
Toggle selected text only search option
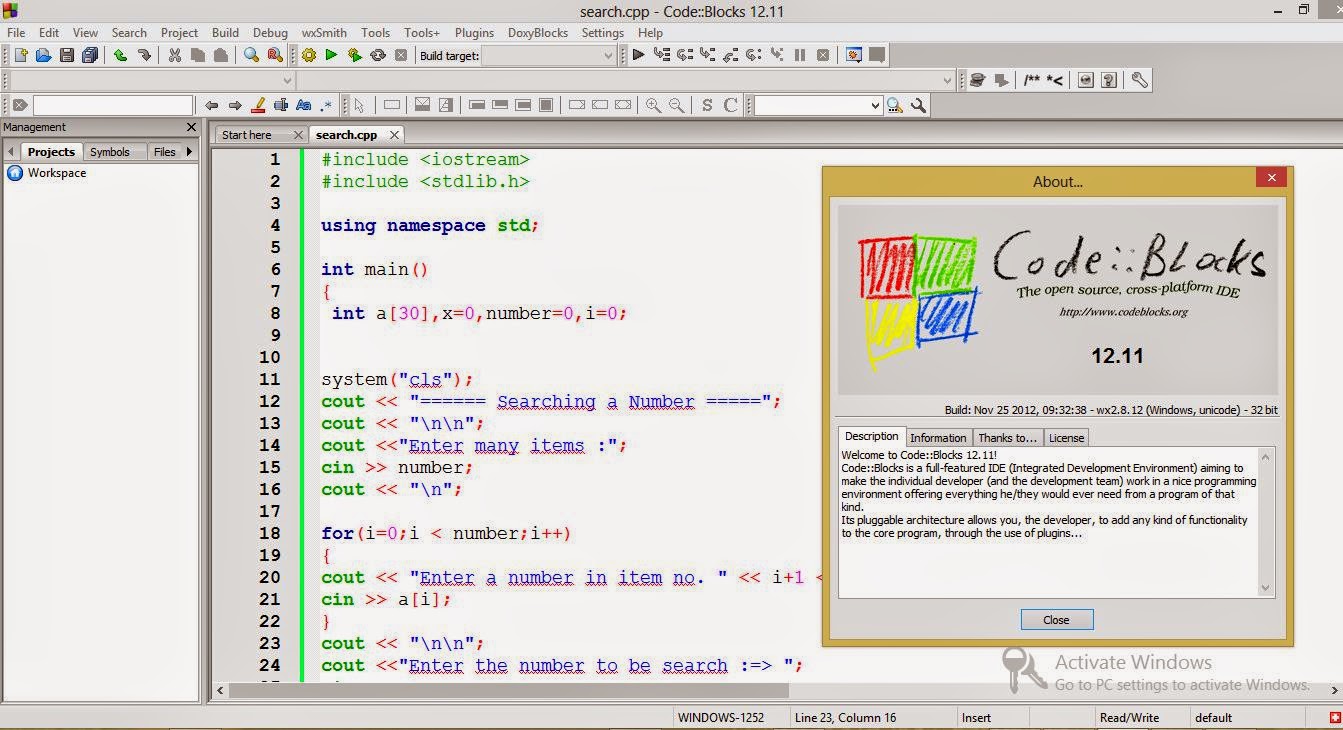[281, 105]
